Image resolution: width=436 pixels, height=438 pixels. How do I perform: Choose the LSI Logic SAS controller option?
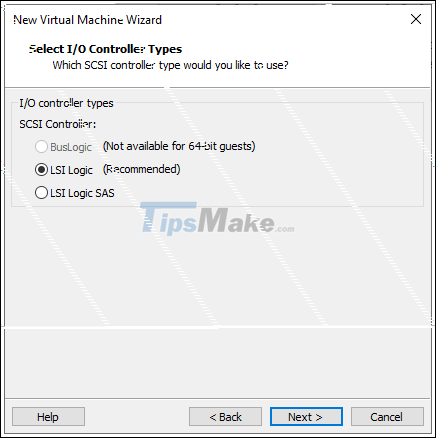41,193
